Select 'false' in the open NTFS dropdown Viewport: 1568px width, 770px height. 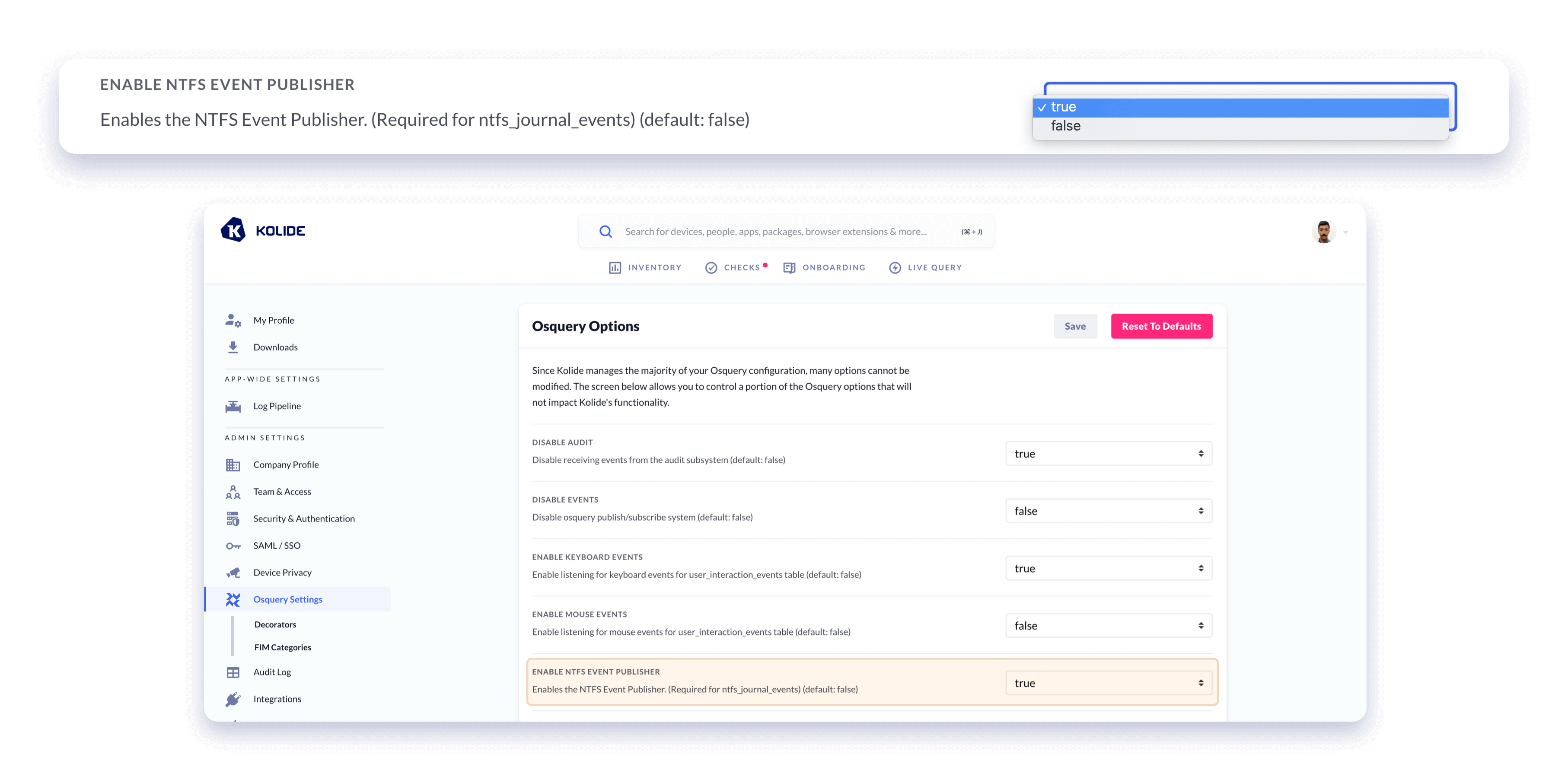[1066, 126]
